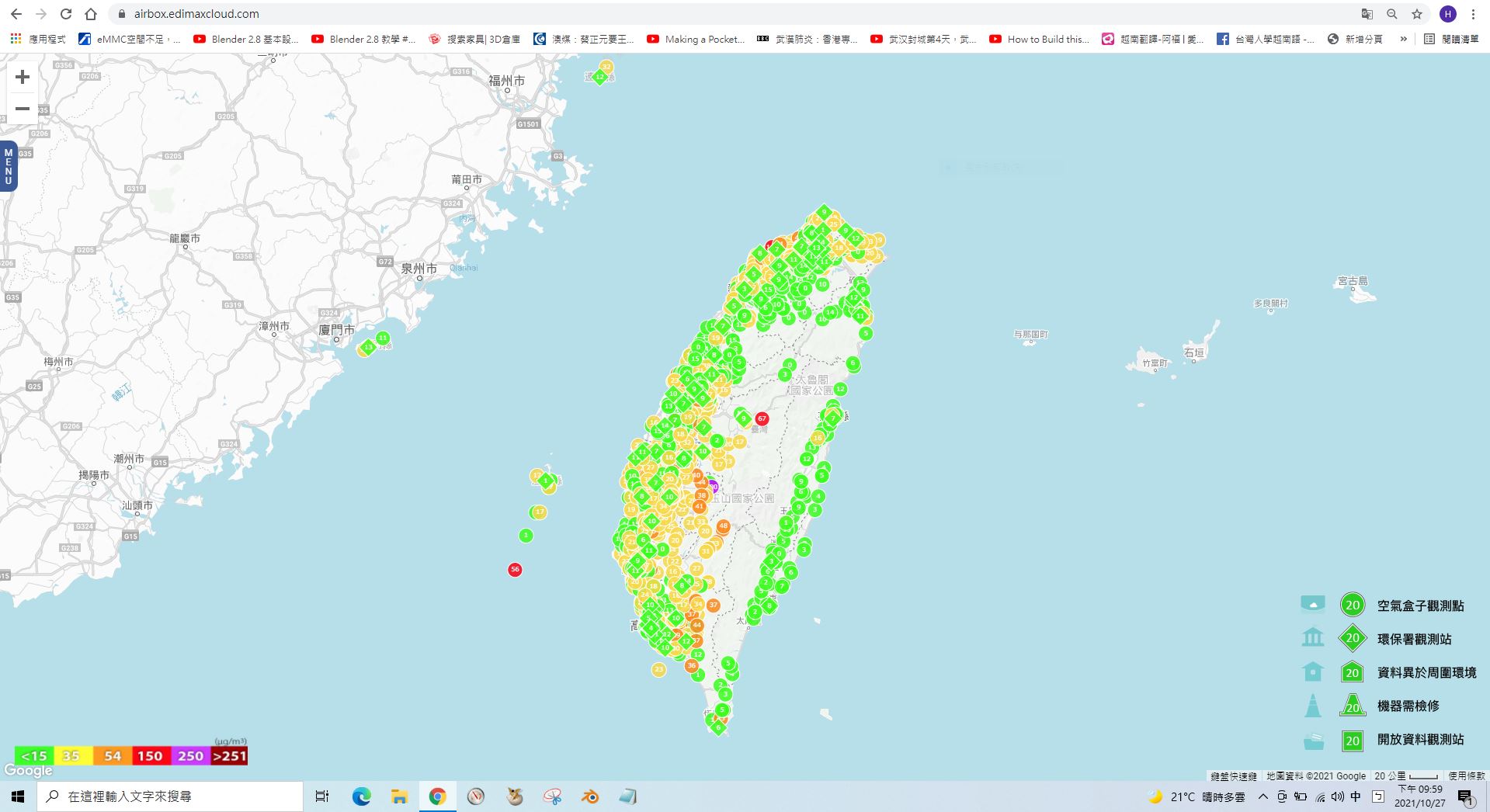
Task: Click the 機器需檢修 legend label
Action: click(x=1408, y=706)
